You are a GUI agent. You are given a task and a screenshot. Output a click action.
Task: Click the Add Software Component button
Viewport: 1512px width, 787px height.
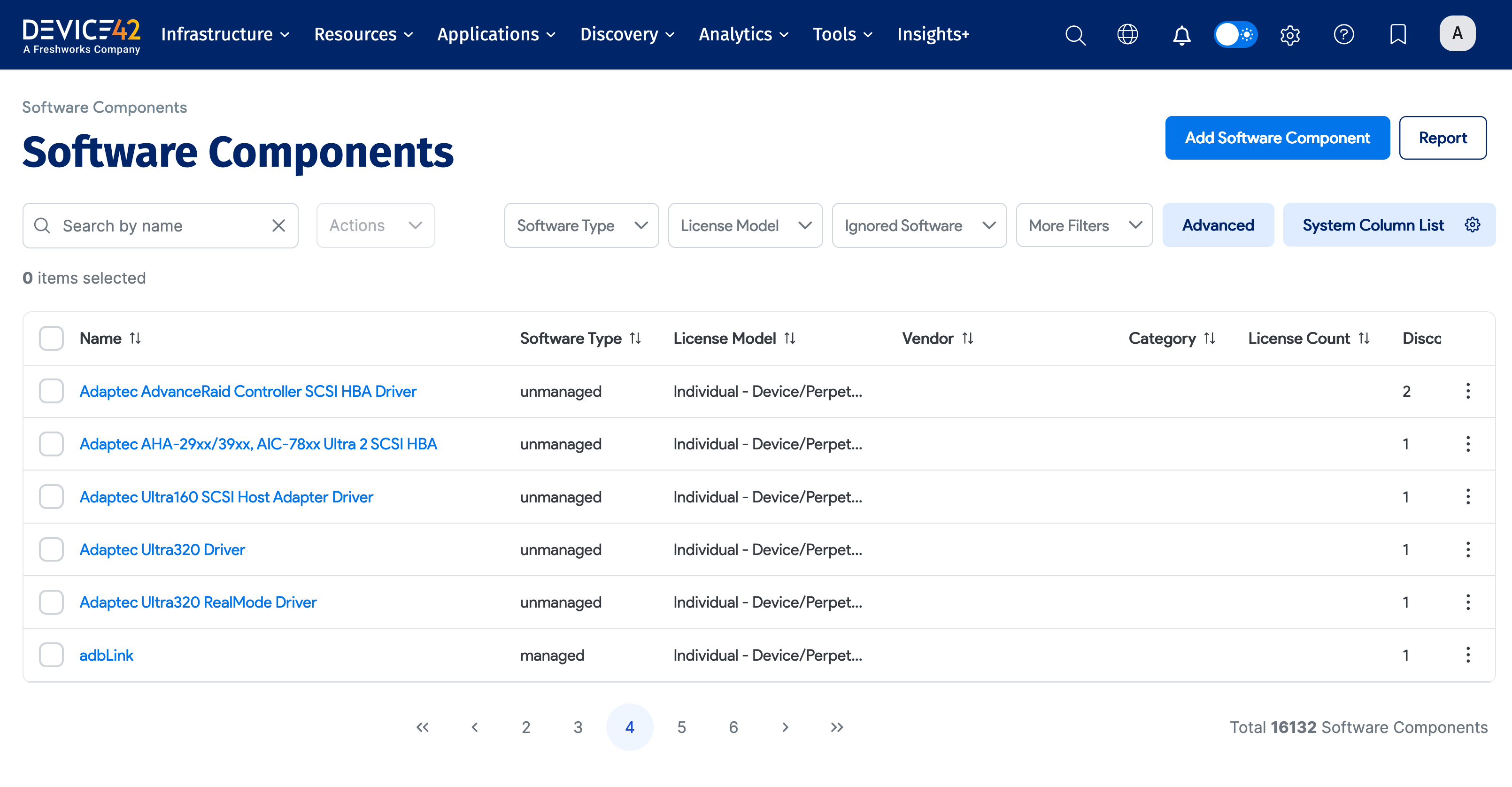tap(1277, 138)
